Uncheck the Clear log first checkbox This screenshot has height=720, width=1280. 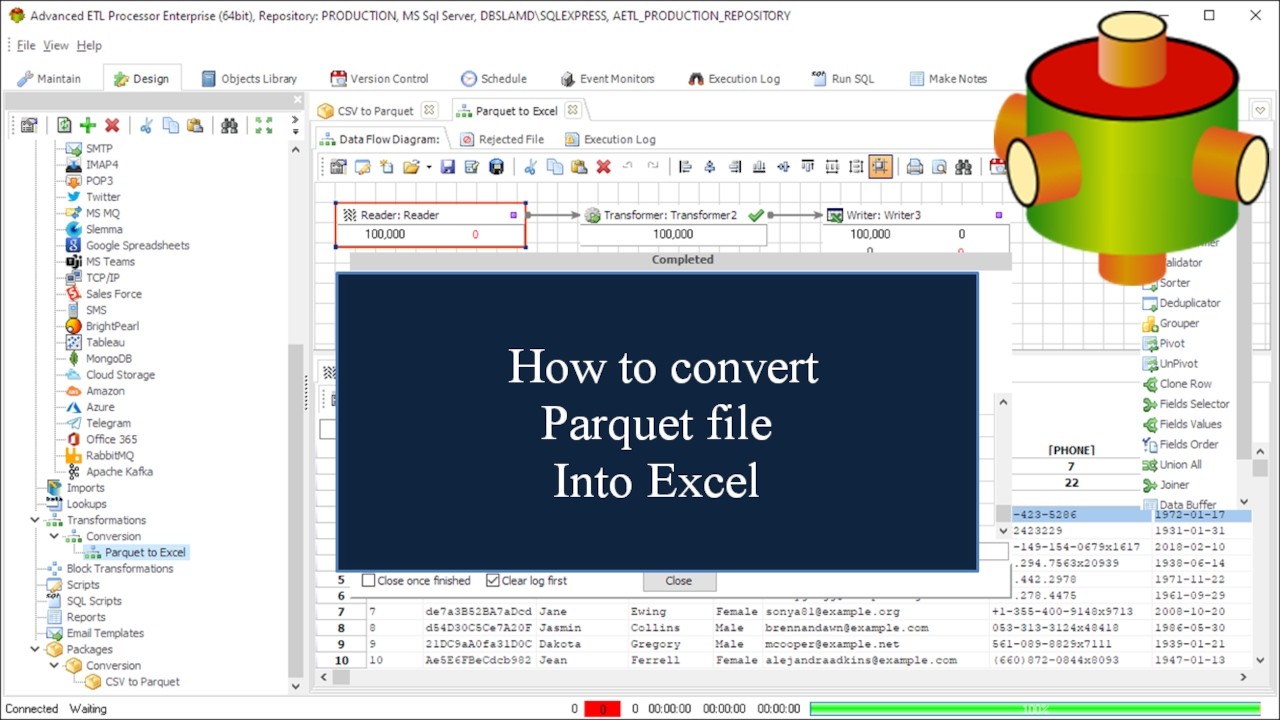pyautogui.click(x=492, y=580)
